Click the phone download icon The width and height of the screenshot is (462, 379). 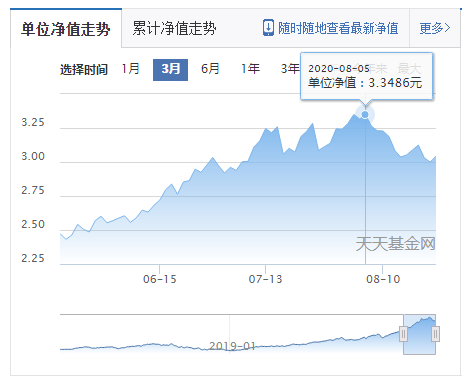coord(268,28)
